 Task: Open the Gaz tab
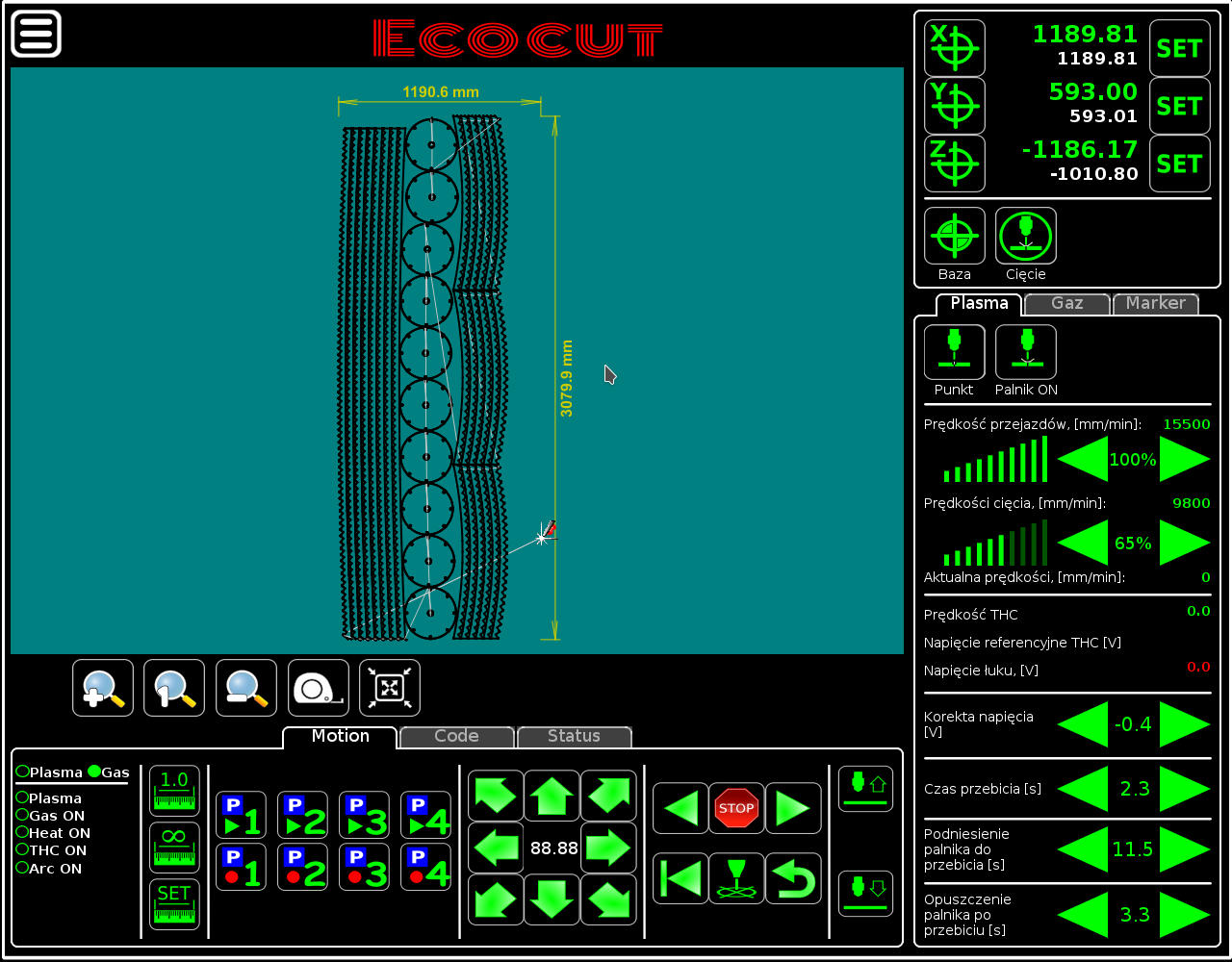(x=1066, y=303)
